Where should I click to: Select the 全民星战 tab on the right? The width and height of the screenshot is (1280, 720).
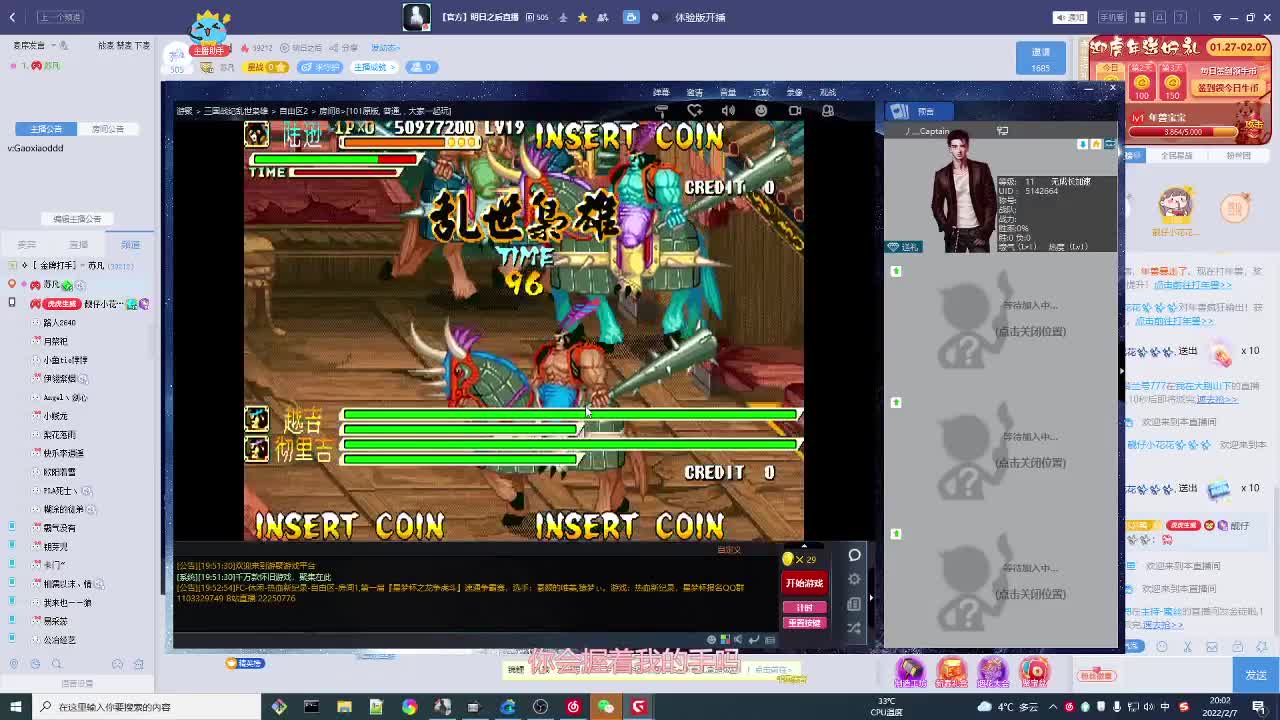coord(1177,156)
